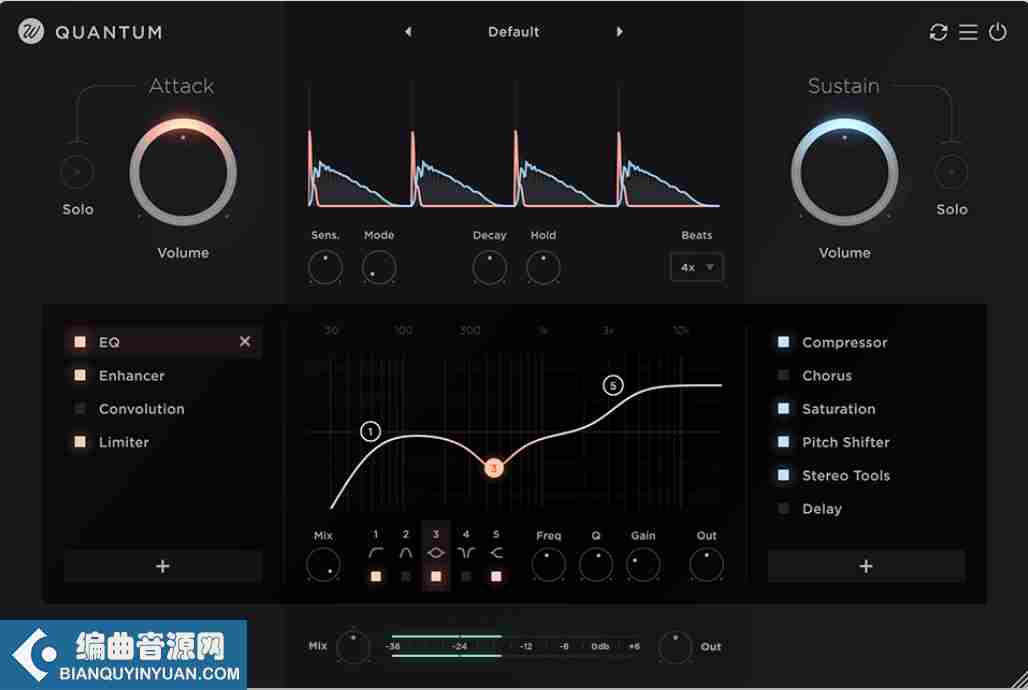
Task: Enable band 4 square
Action: [466, 577]
